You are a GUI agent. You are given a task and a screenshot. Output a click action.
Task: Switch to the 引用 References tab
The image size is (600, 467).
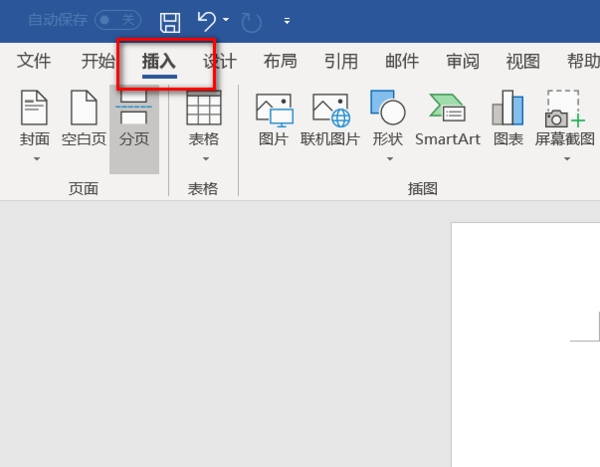tap(341, 61)
